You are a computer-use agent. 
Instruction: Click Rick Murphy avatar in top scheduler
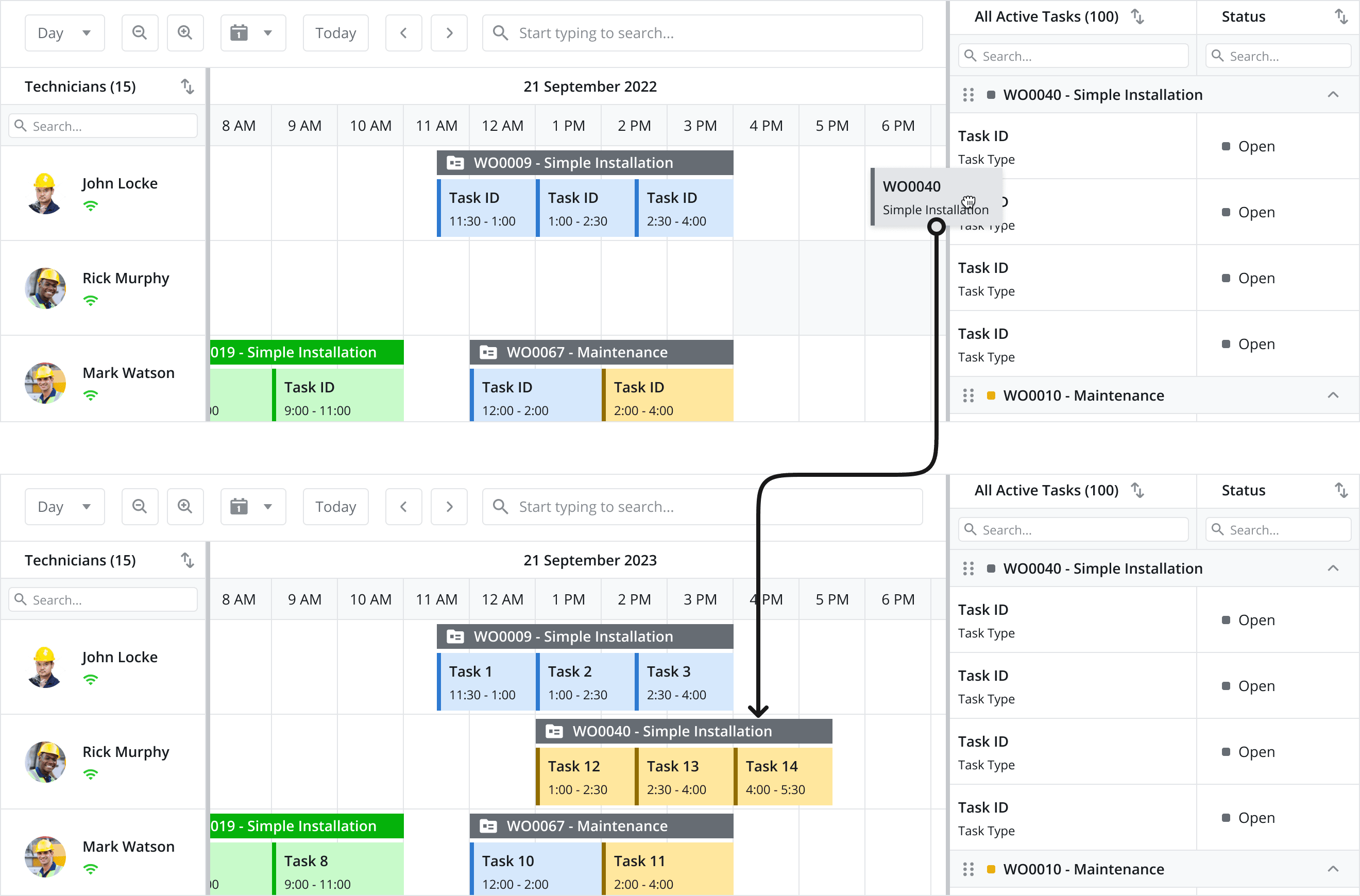[45, 288]
